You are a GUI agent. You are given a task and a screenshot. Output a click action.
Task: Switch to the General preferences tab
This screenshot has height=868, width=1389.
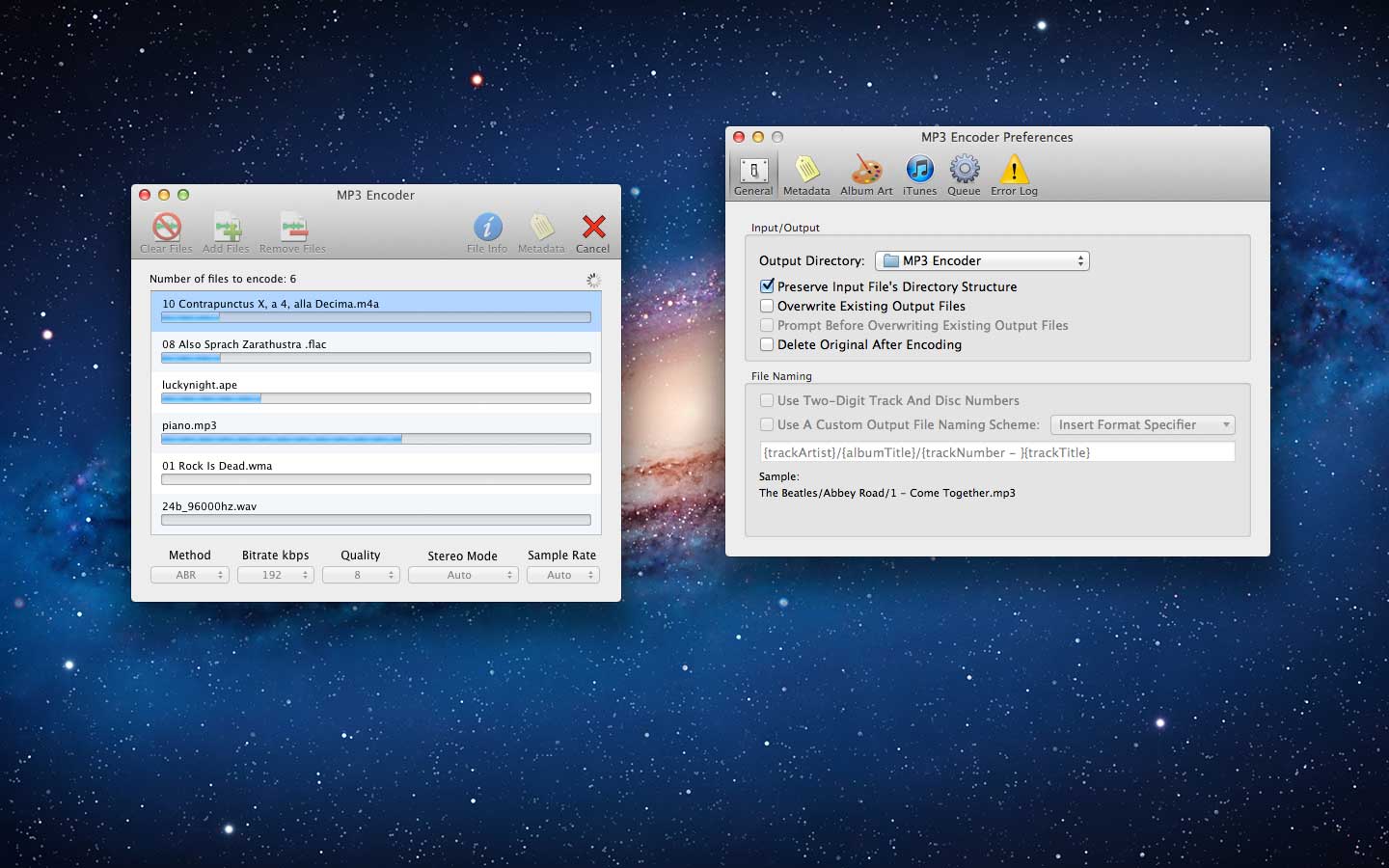(752, 174)
